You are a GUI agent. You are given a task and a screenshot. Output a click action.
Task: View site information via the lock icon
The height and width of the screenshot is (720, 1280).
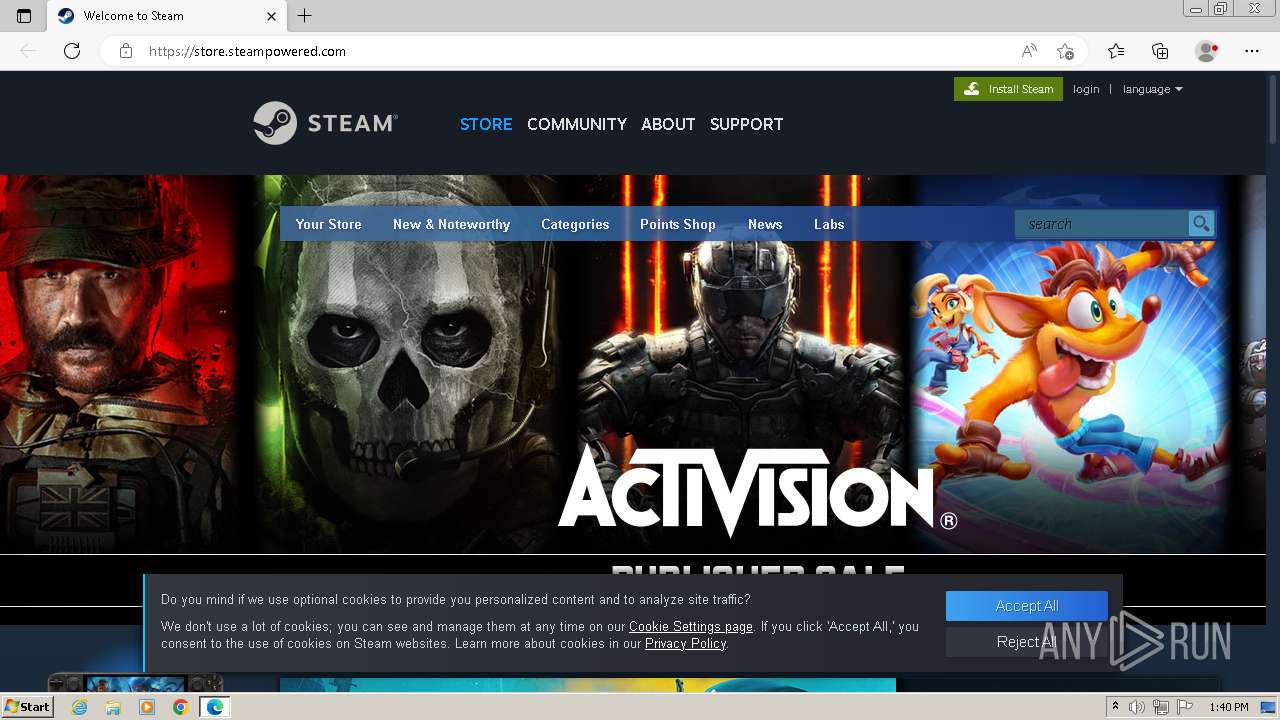126,51
